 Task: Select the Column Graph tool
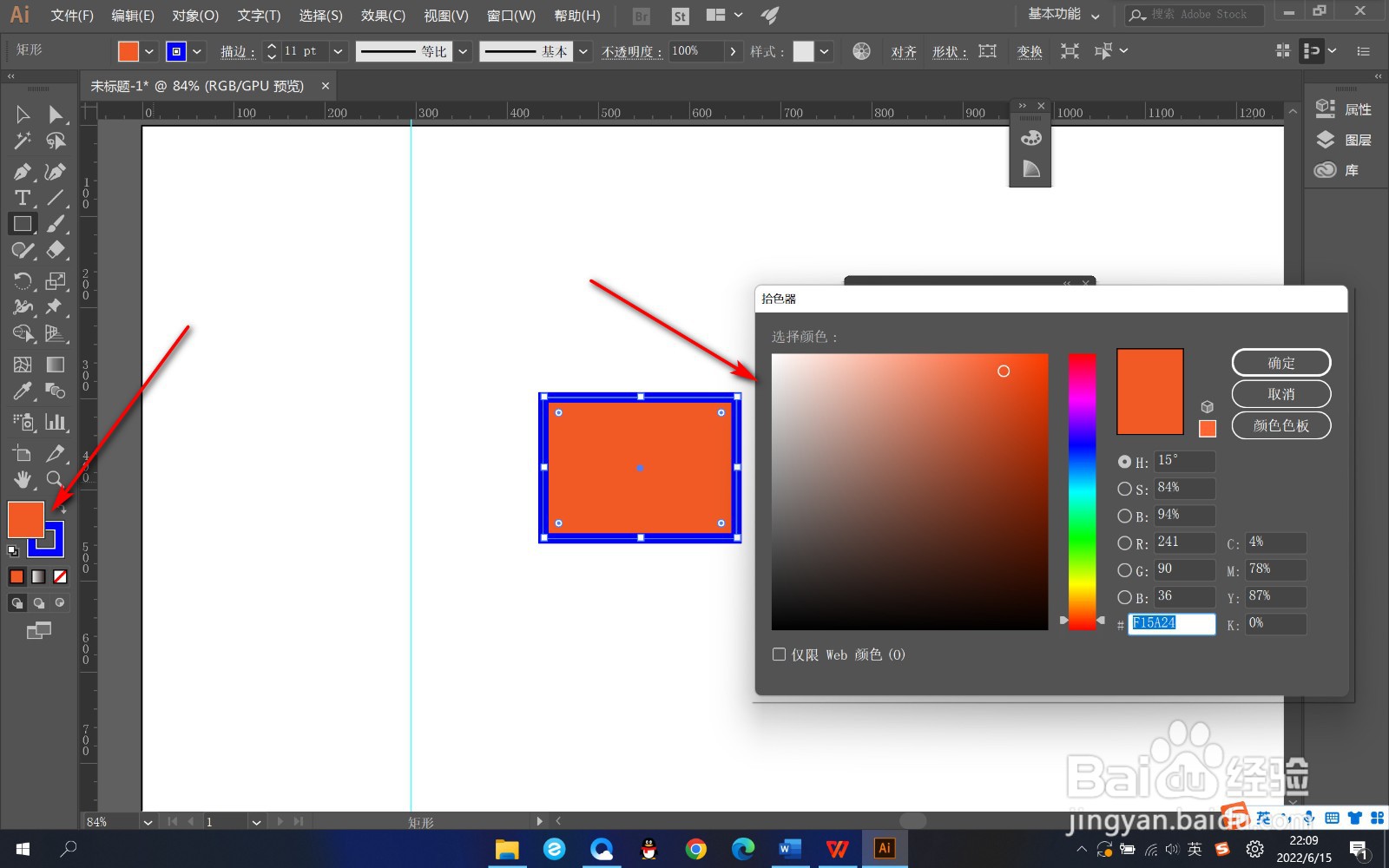click(x=56, y=422)
